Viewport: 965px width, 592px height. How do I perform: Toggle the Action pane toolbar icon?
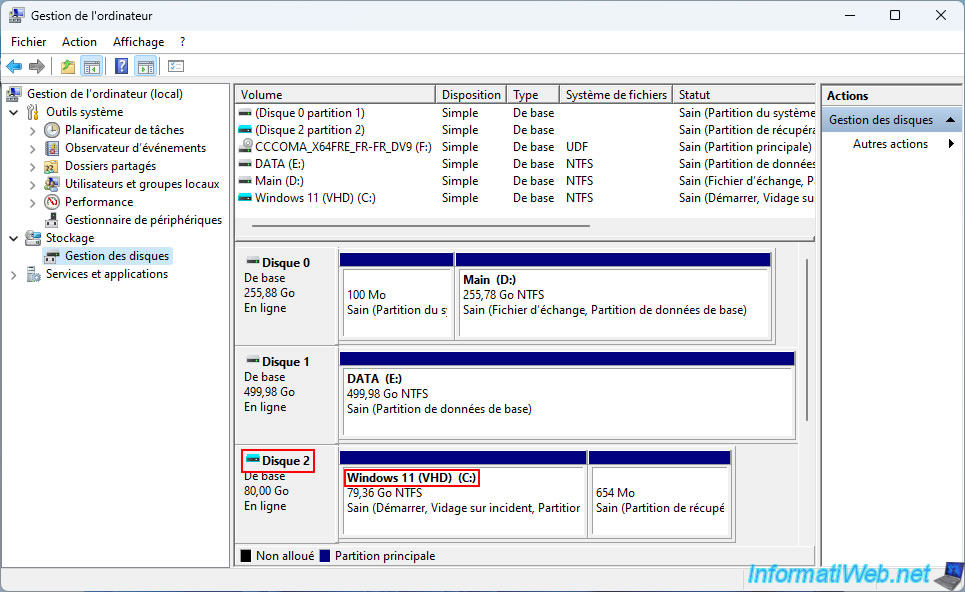coord(146,66)
